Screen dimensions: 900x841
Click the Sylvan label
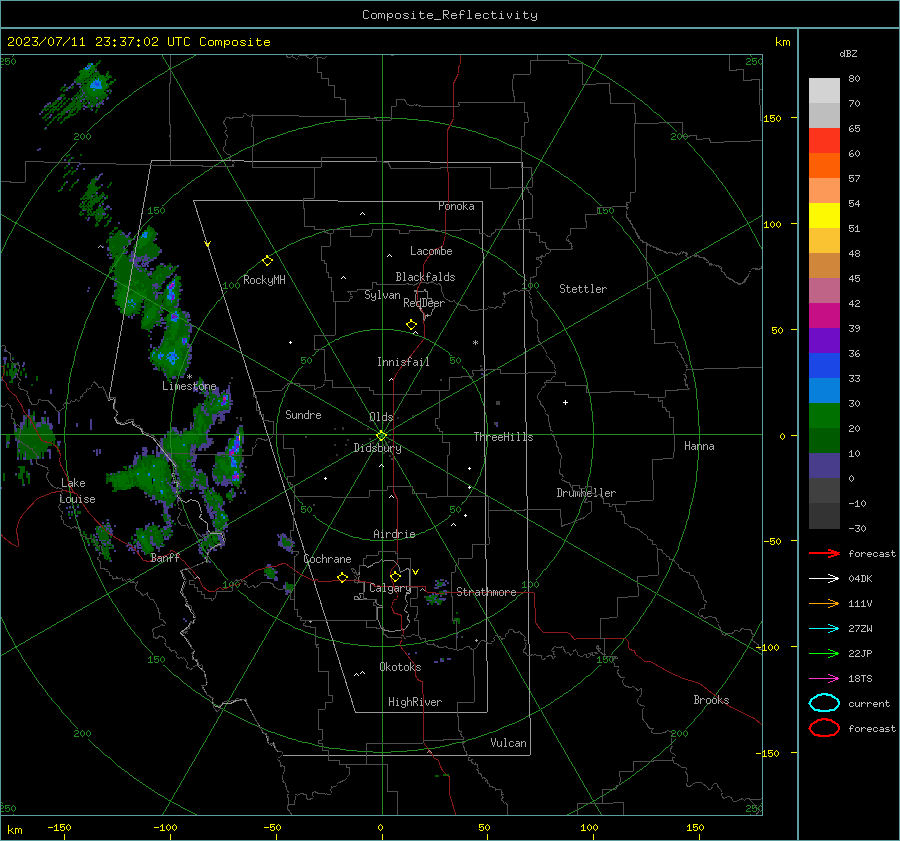pos(382,295)
